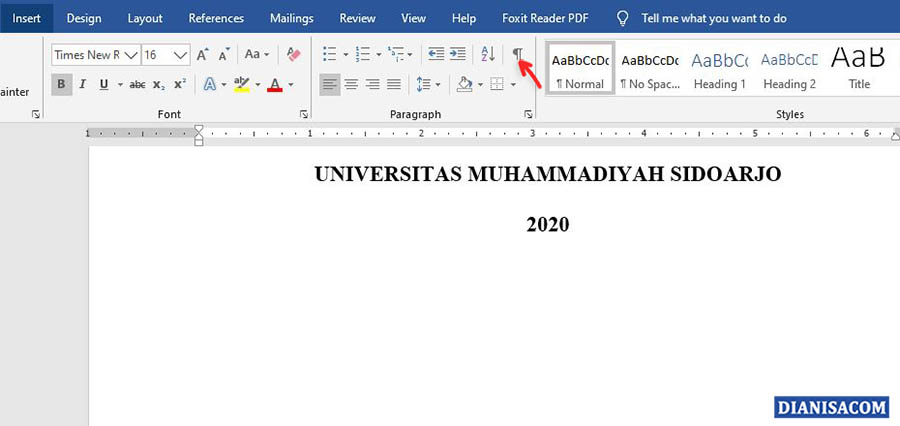Open the References tab
Screen dimensions: 900x426
click(x=216, y=18)
